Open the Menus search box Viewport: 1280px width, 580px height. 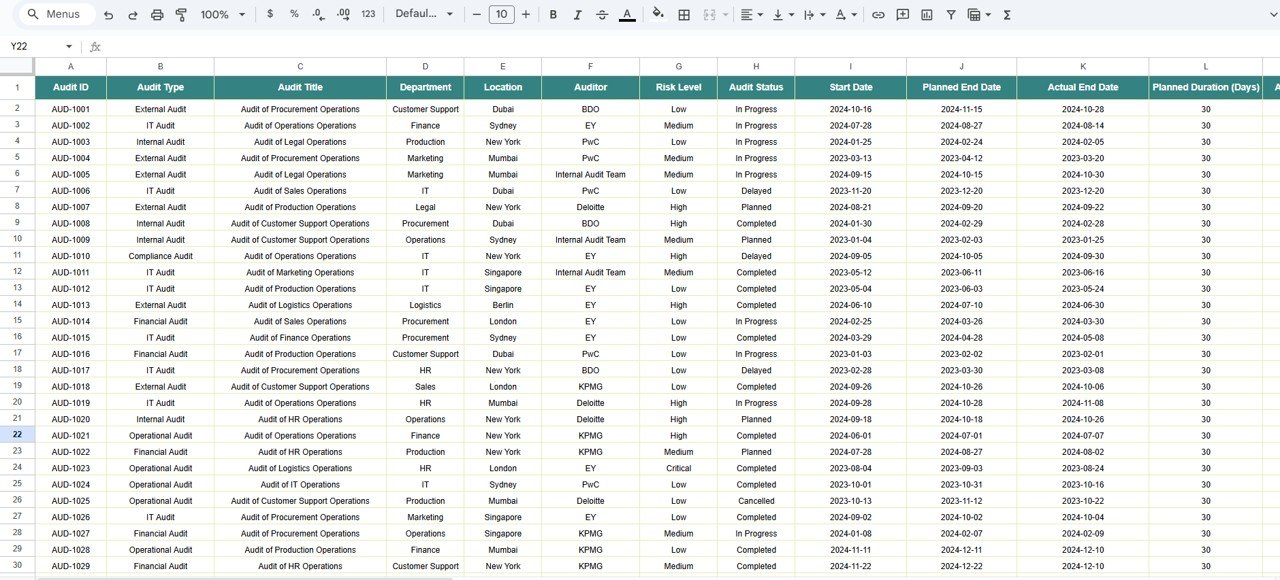(55, 14)
